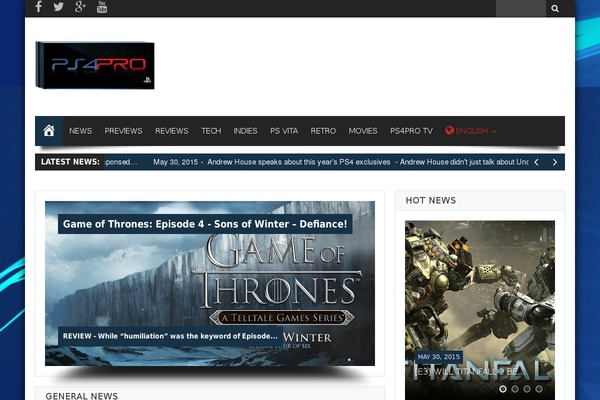This screenshot has width=600, height=400.
Task: Click the search magnifier icon
Action: 555,8
